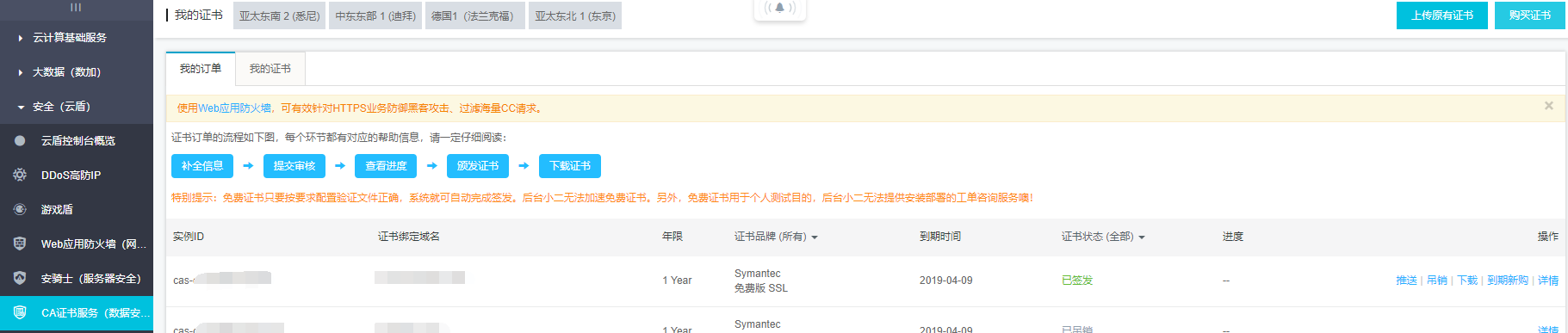Click the 云盾控制台概览 circle icon

point(20,140)
